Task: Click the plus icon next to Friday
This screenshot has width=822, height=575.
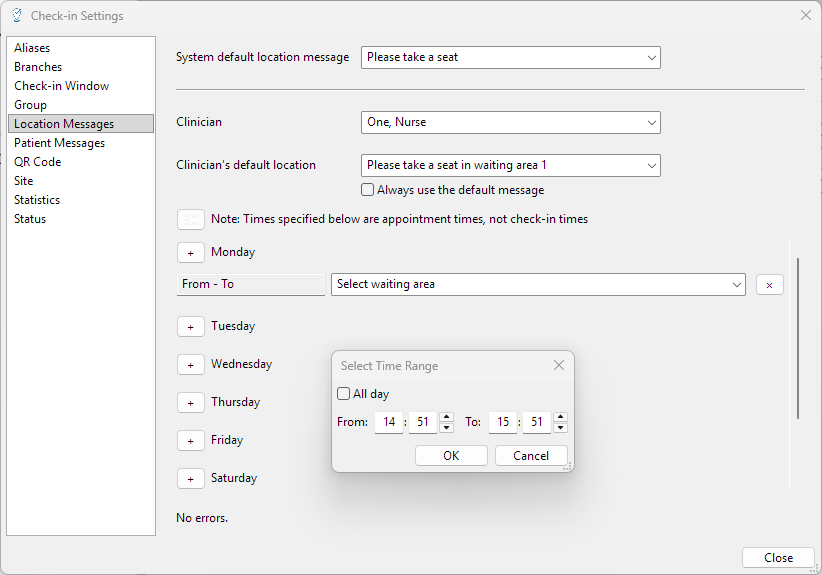Action: 190,441
